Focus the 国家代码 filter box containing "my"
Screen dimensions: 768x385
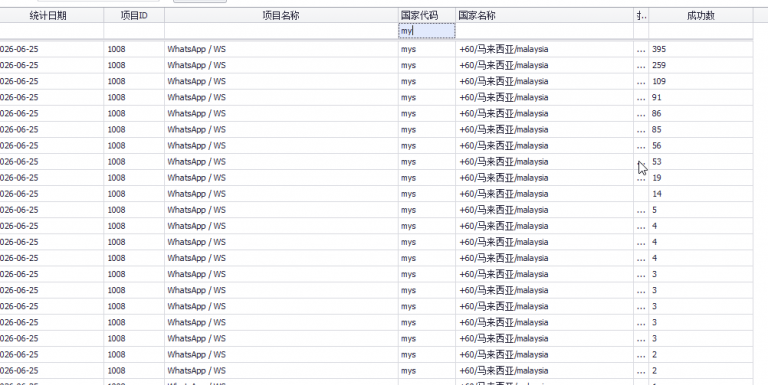pyautogui.click(x=427, y=31)
